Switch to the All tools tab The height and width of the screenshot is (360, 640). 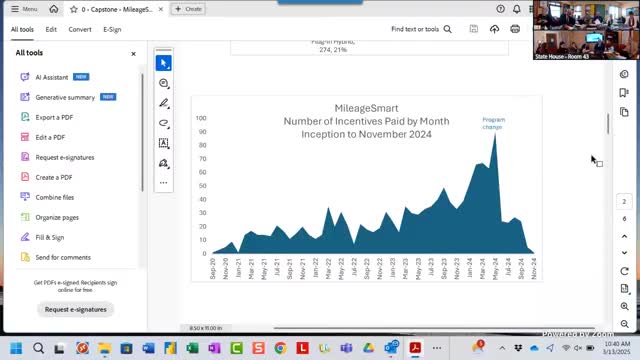click(x=22, y=29)
